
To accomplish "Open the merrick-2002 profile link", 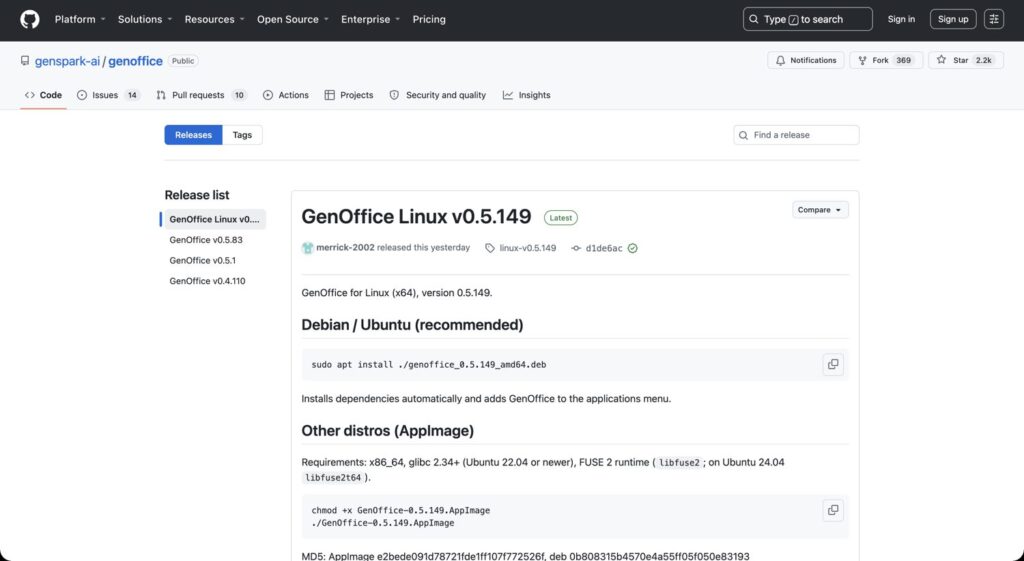I will 345,248.
